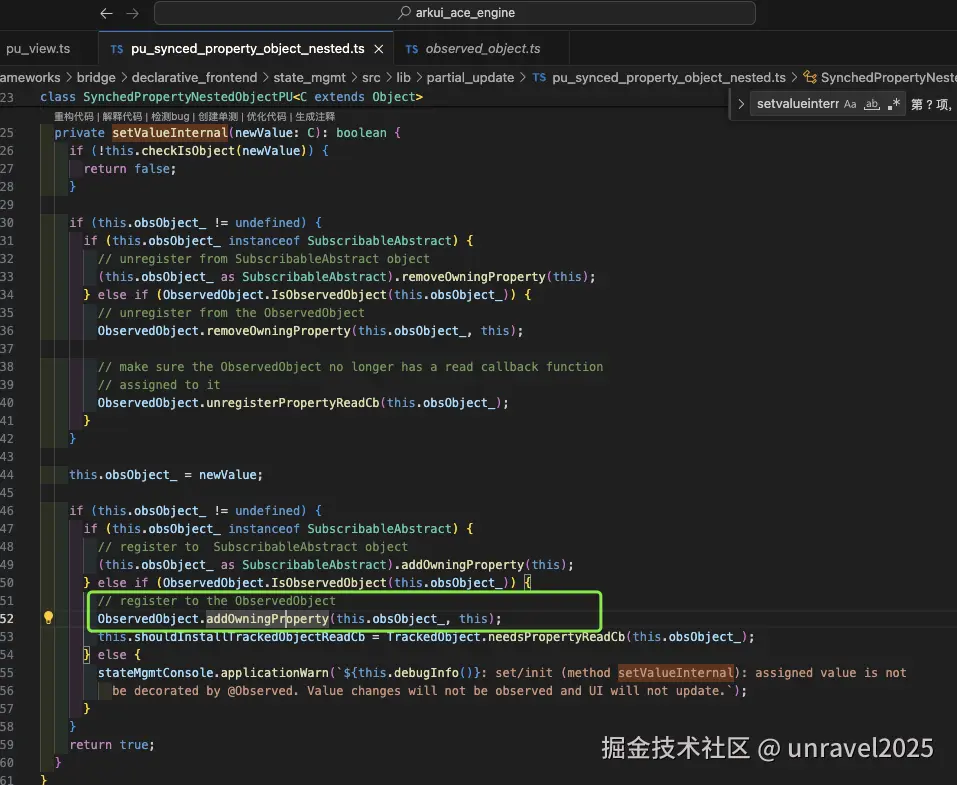Screen dimensions: 957x785
Task: Click IsObservedObject call on line 34
Action: point(328,295)
